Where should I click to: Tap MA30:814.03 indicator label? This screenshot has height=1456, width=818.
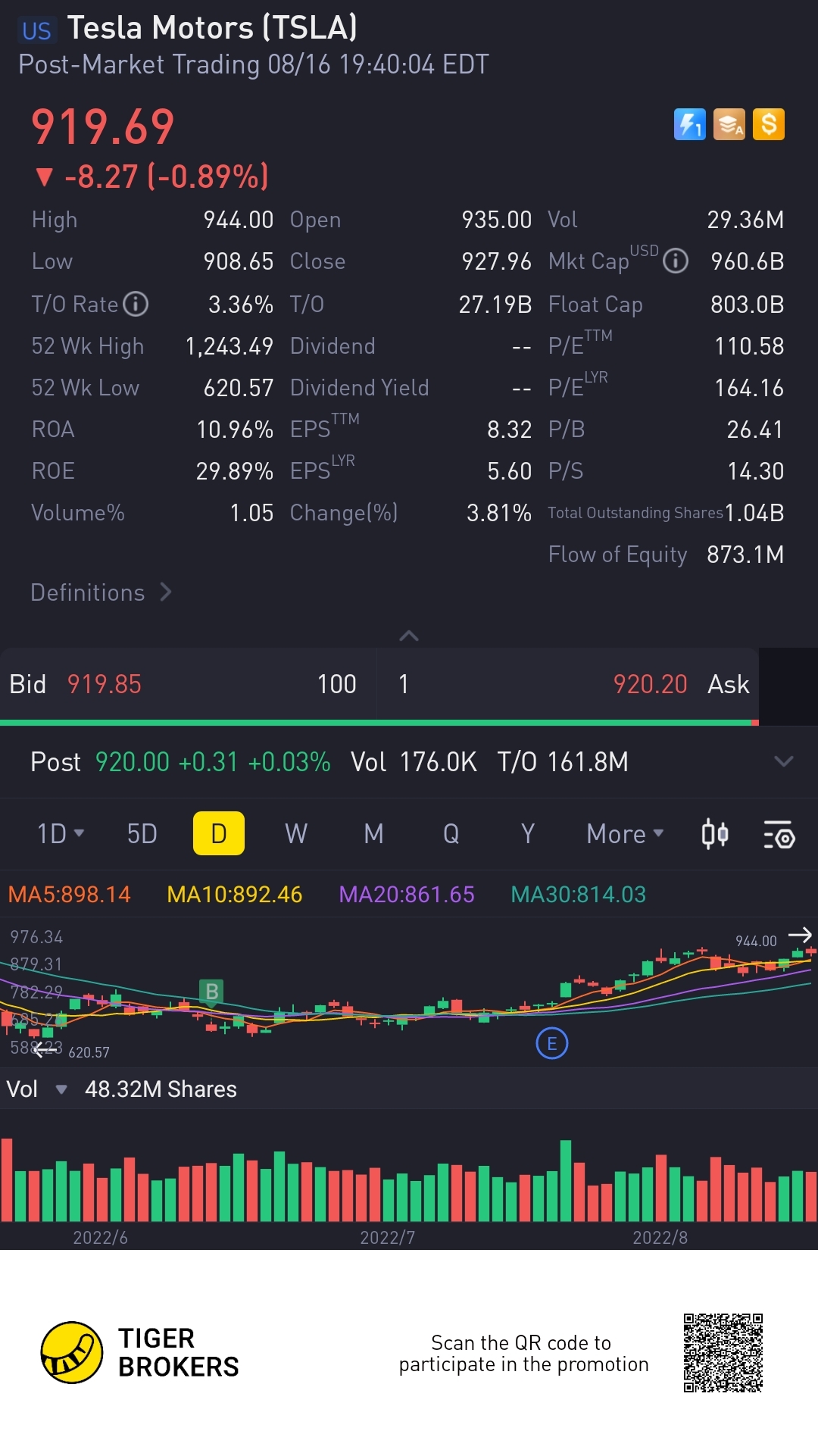579,895
